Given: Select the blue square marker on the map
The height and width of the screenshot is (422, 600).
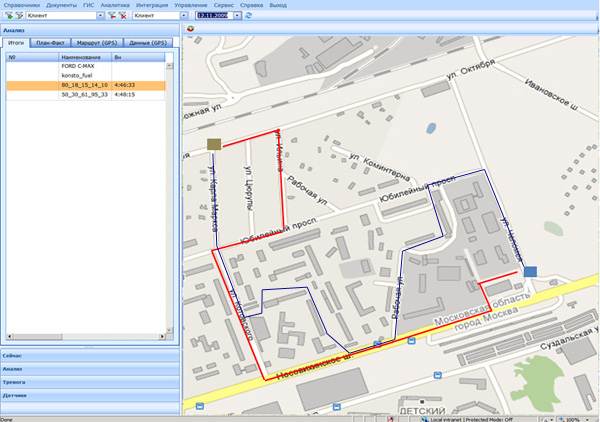Looking at the screenshot, I should [x=530, y=272].
